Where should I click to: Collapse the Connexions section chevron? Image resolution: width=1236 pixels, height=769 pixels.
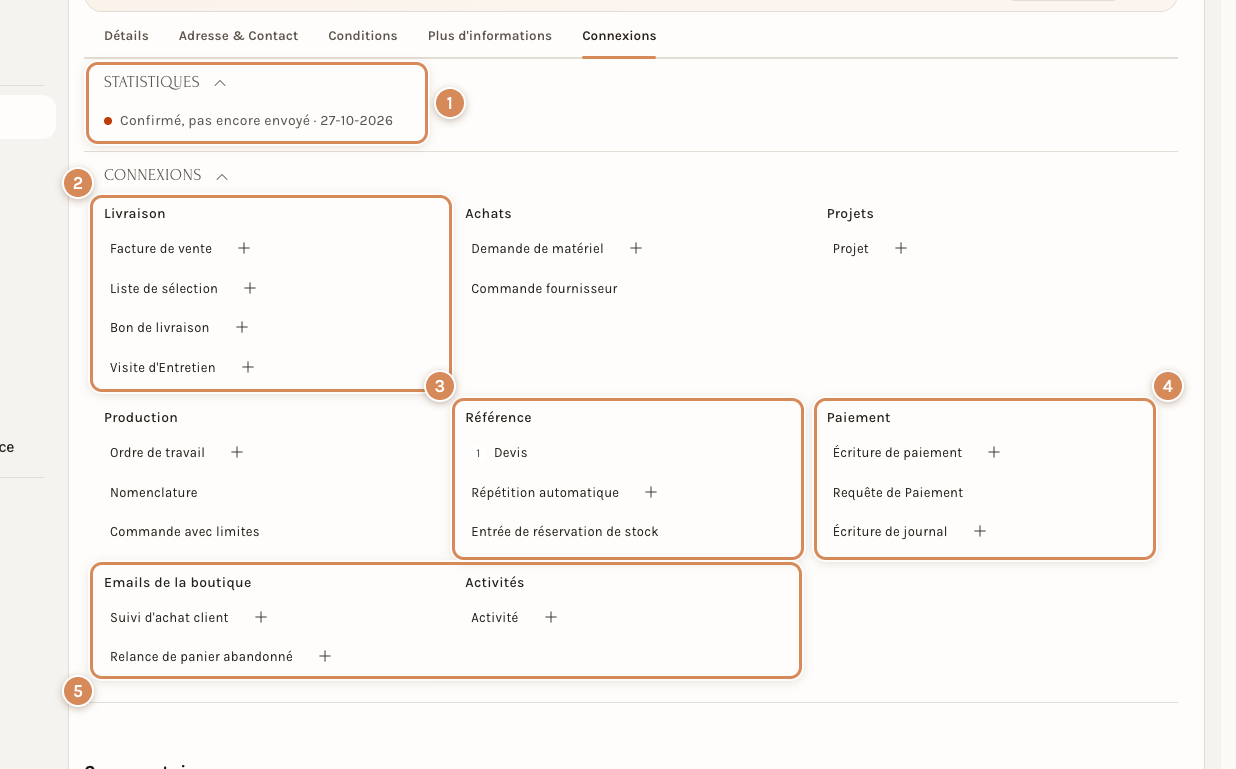(x=222, y=176)
